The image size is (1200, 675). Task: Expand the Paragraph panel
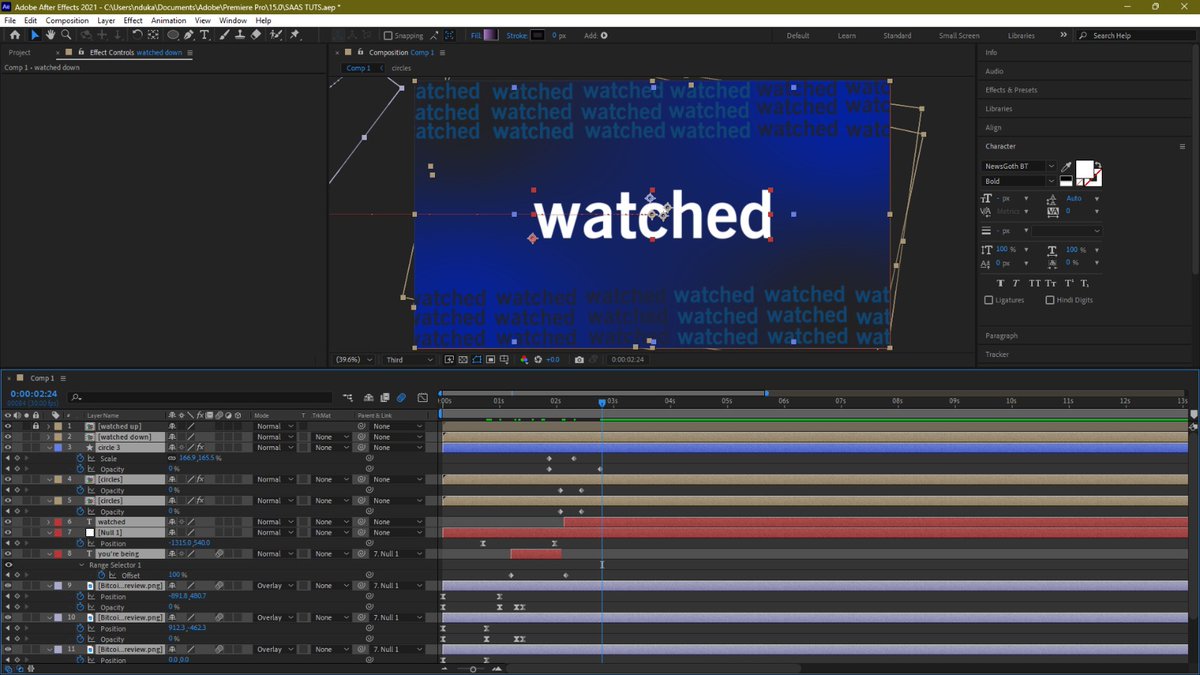tap(1001, 336)
